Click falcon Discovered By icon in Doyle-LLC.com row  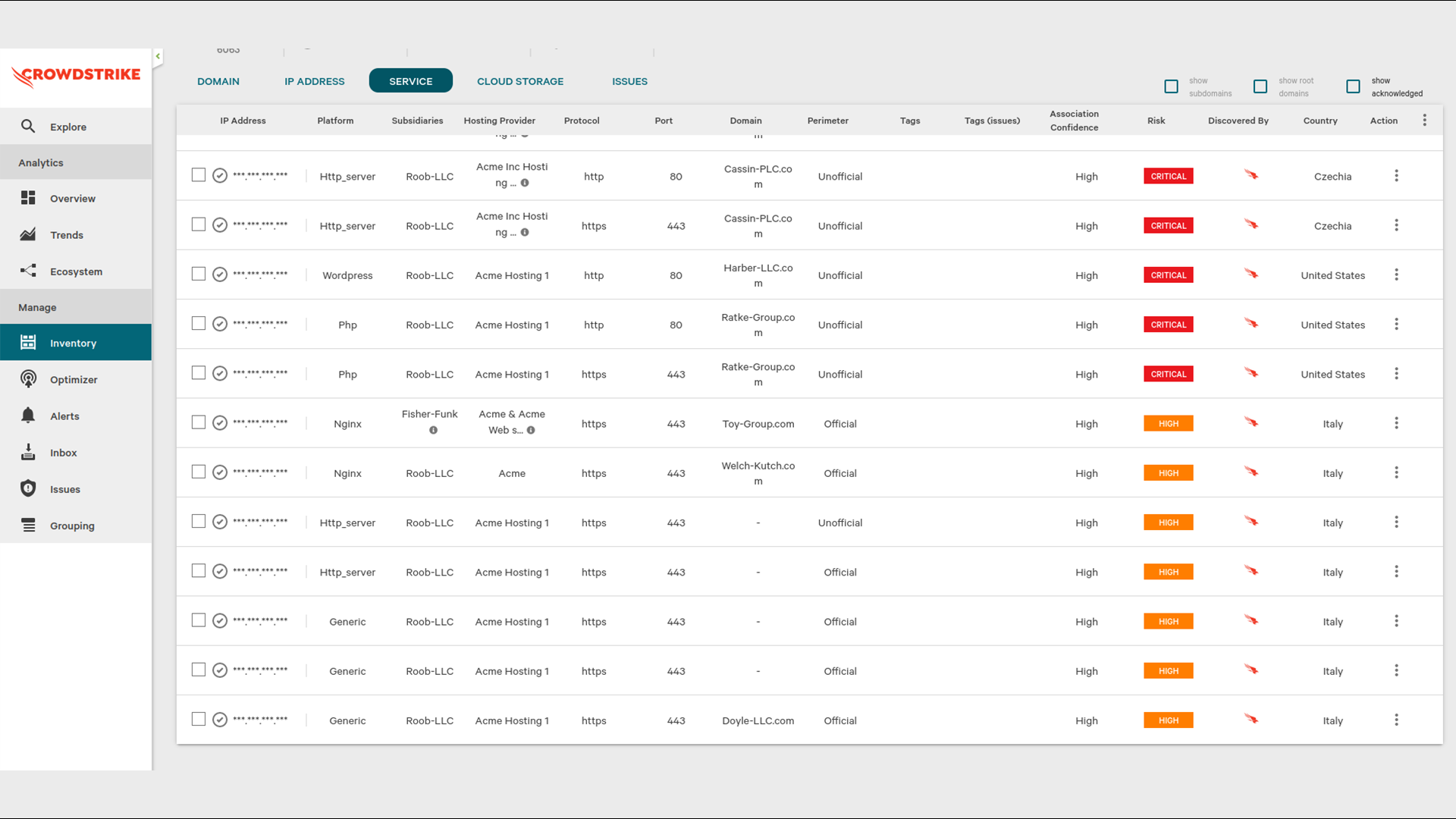click(1251, 719)
